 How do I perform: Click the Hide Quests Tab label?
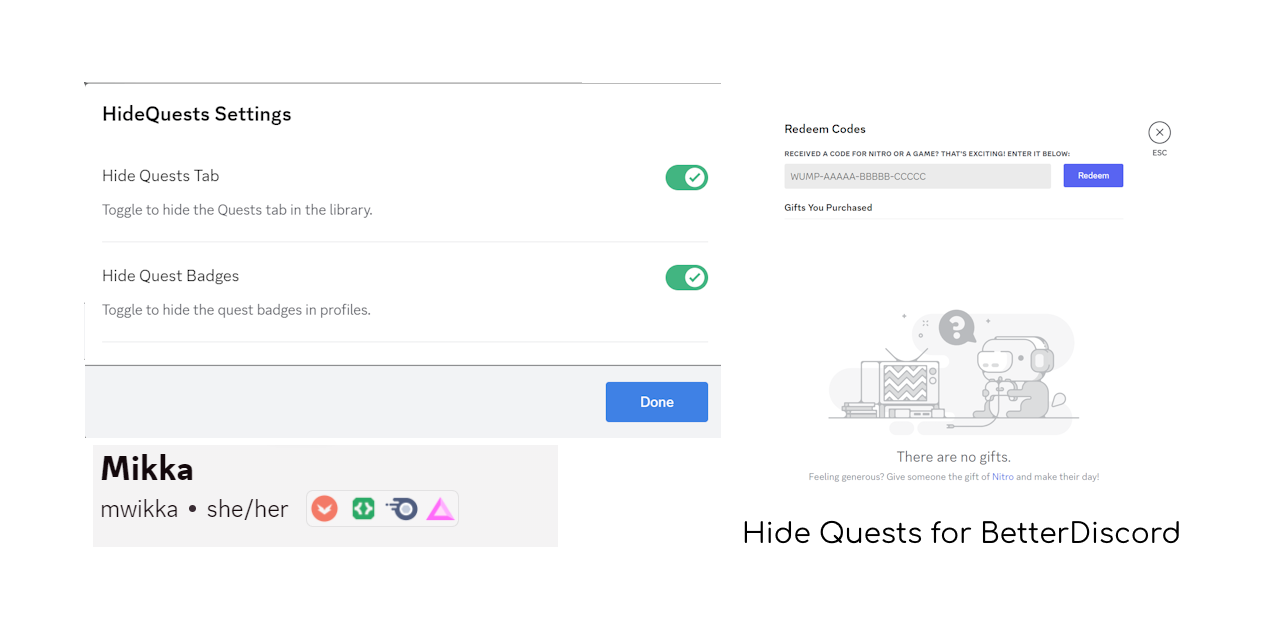pos(160,176)
